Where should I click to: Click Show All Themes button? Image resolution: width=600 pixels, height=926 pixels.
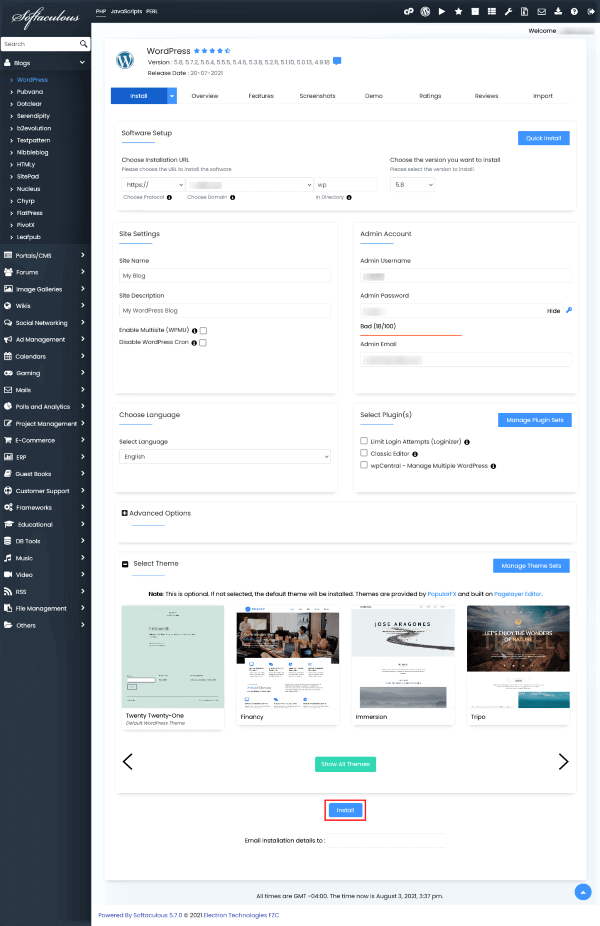[345, 764]
